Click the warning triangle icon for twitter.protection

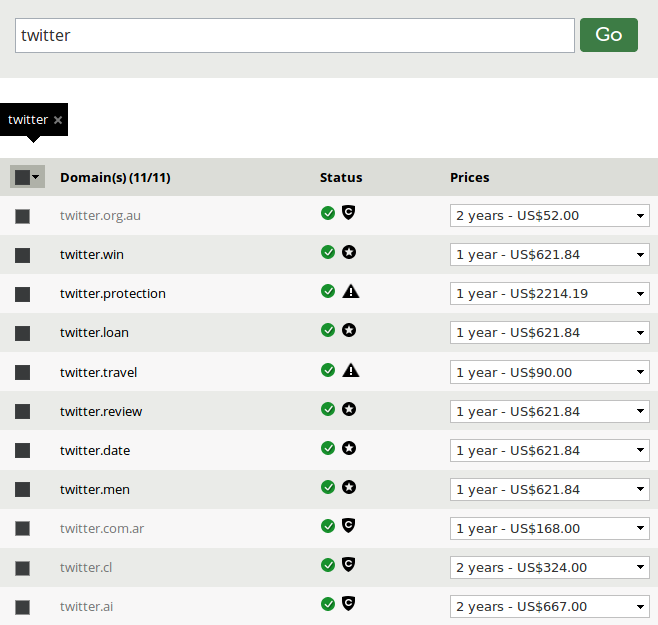coord(350,291)
